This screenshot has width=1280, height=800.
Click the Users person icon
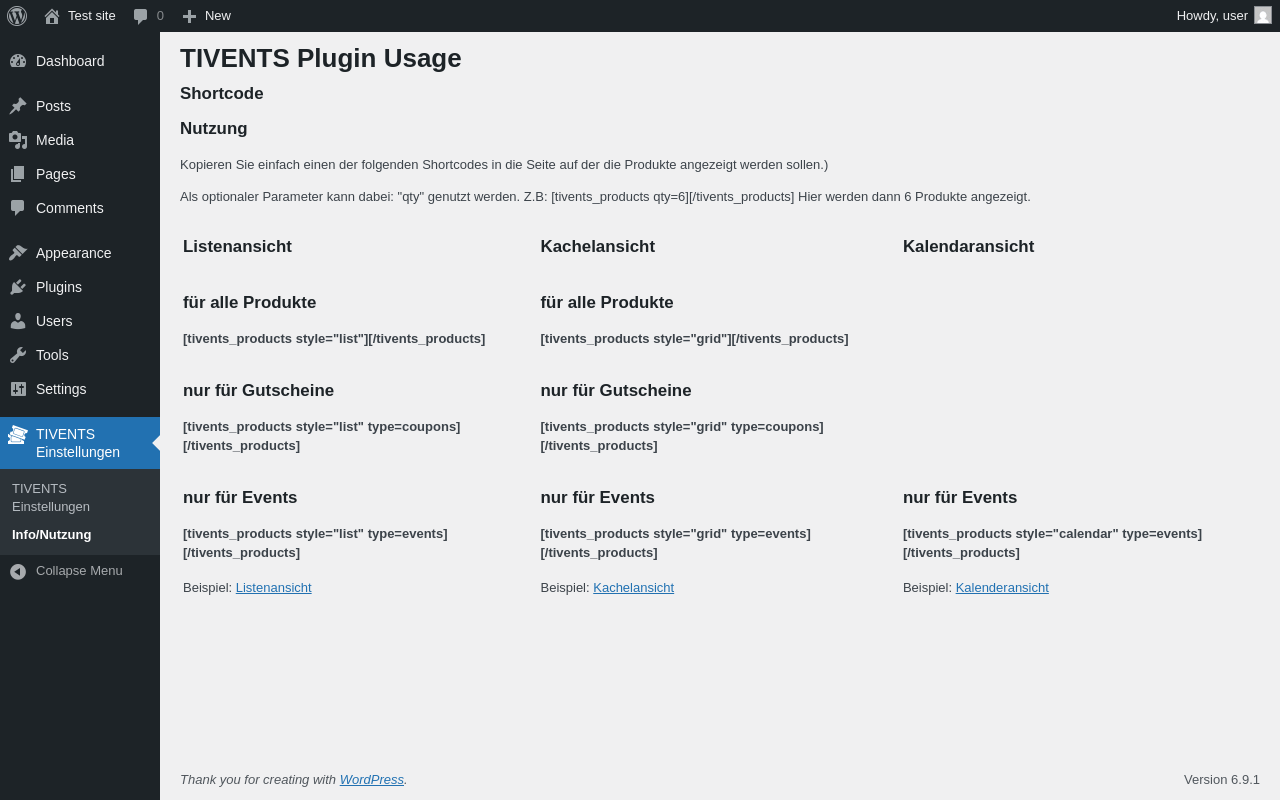[x=18, y=321]
